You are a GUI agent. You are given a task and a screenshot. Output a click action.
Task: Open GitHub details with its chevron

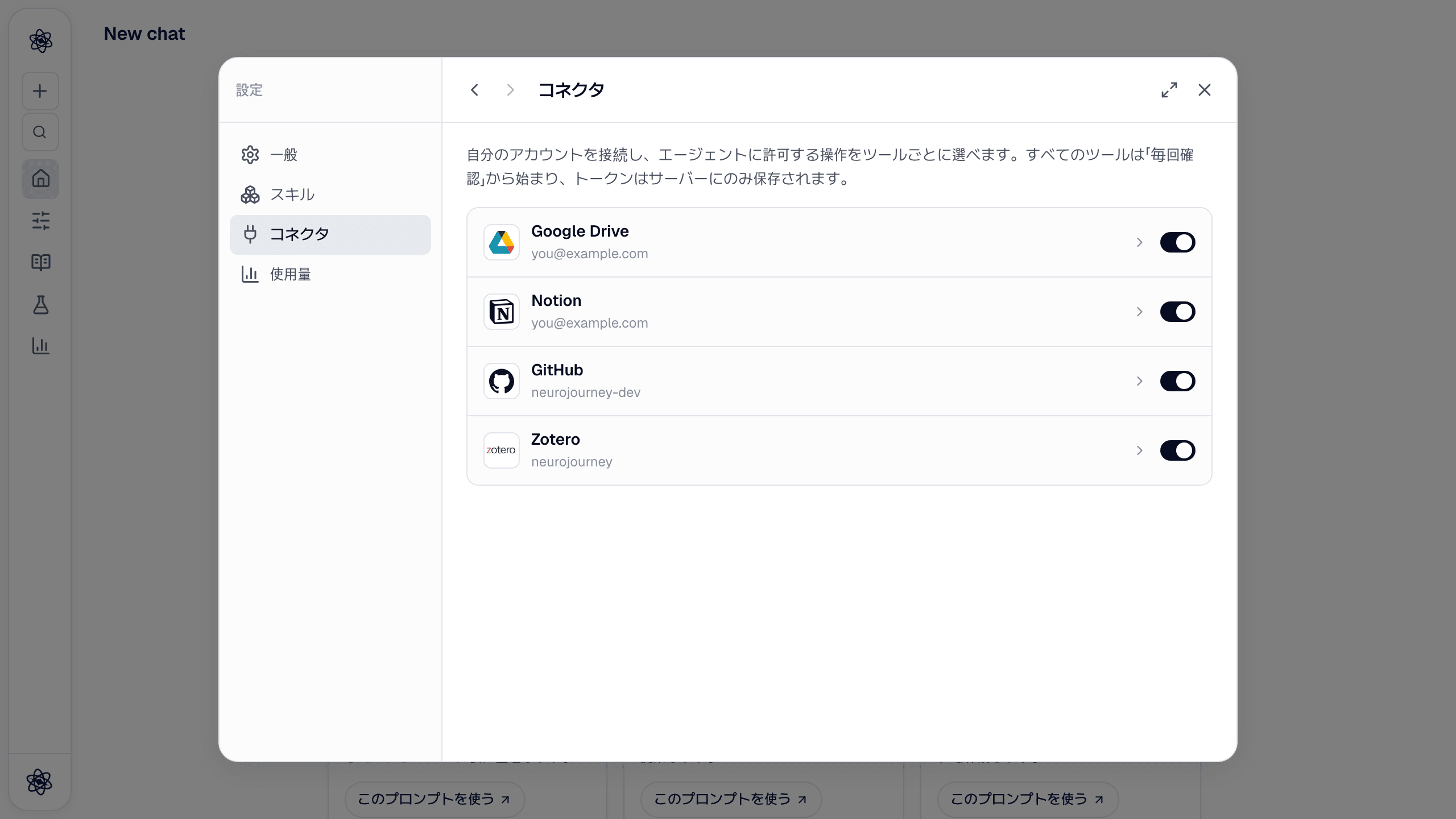pyautogui.click(x=1139, y=381)
